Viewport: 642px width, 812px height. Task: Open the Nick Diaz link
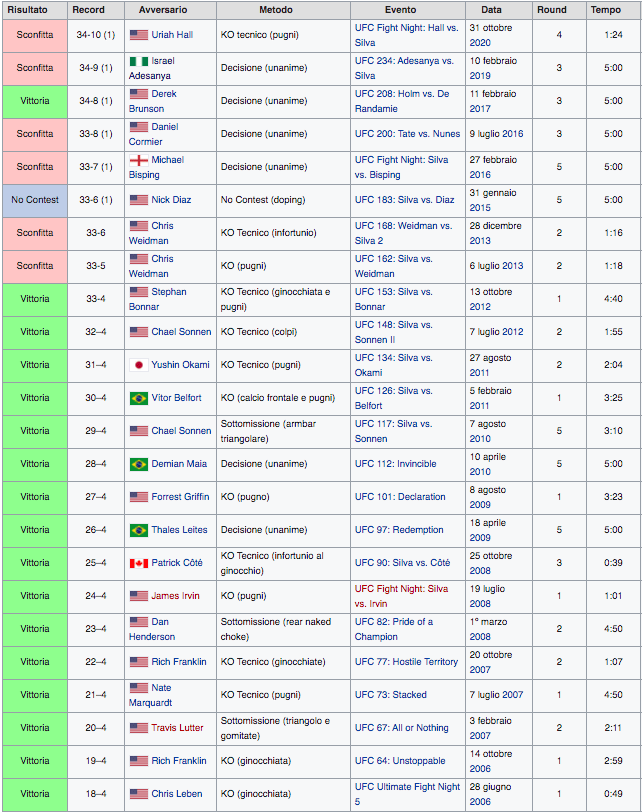[171, 200]
